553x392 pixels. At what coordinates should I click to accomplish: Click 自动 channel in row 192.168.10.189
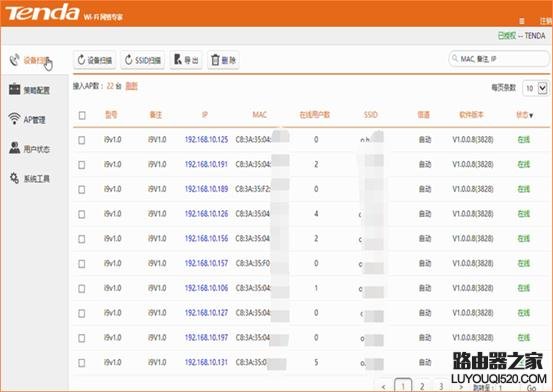425,189
